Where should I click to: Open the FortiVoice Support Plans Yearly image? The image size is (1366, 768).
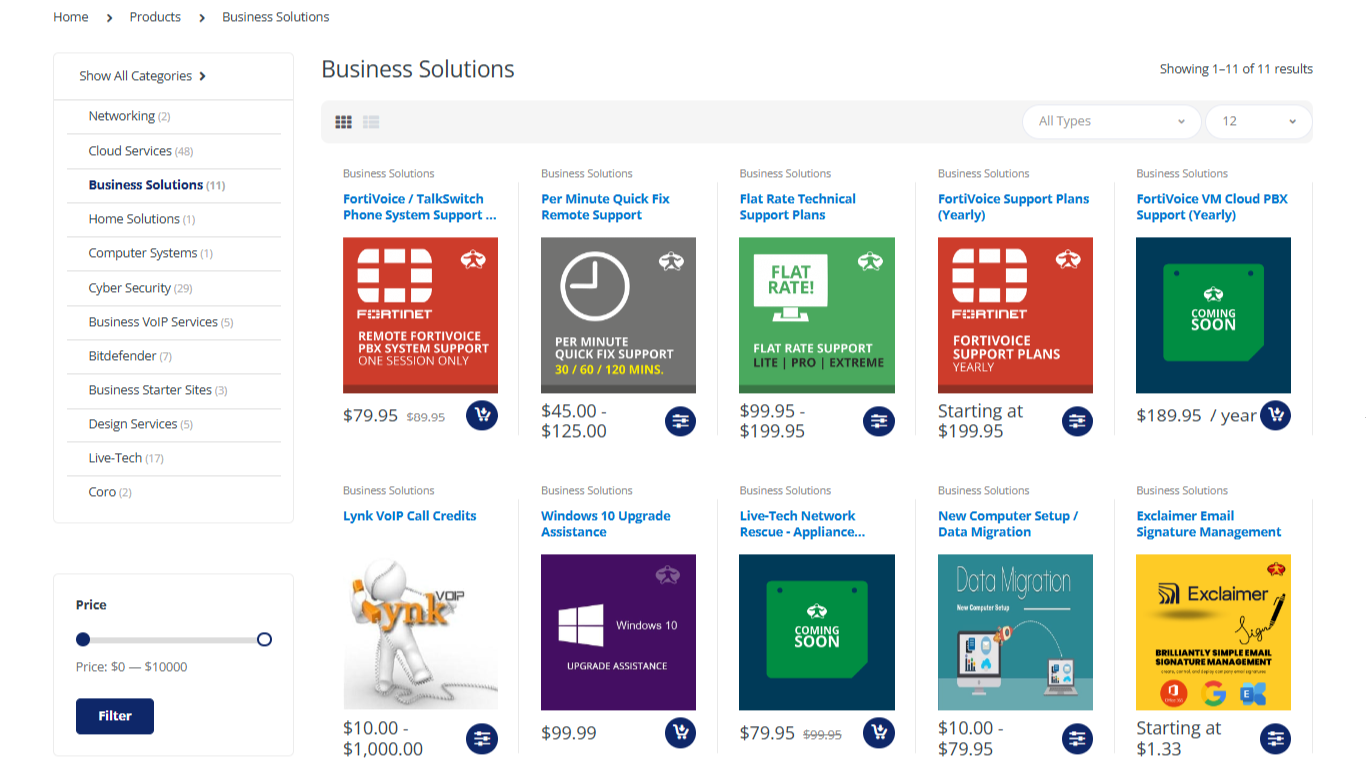pos(1015,315)
